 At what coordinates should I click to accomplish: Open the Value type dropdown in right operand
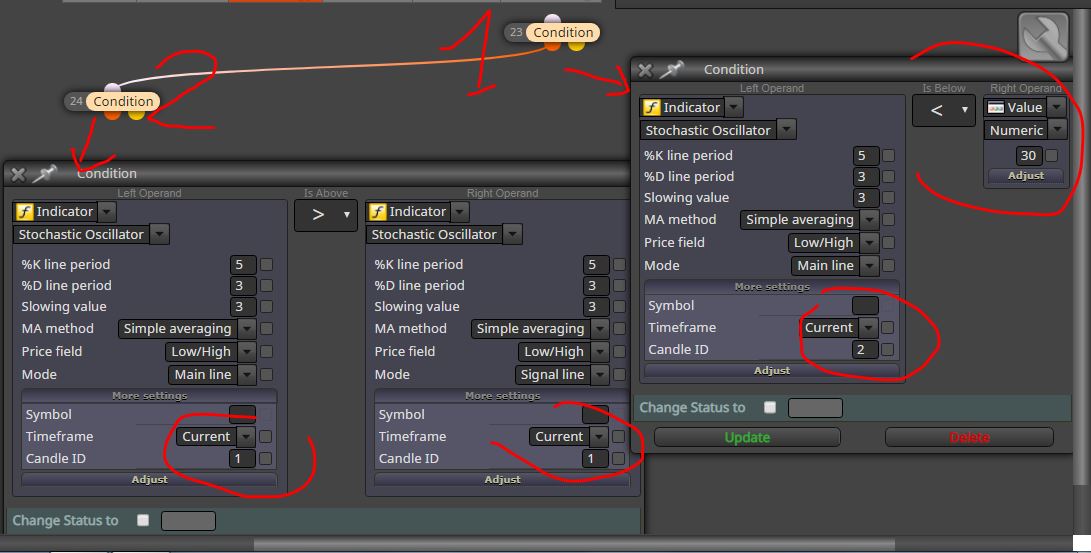1057,107
